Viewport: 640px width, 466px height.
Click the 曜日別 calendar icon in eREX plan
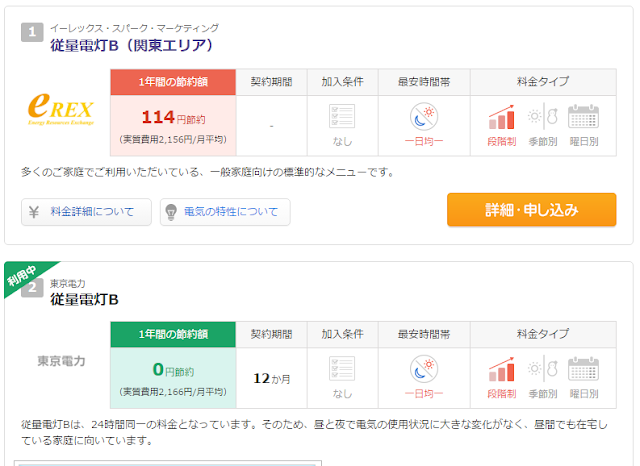pos(584,117)
